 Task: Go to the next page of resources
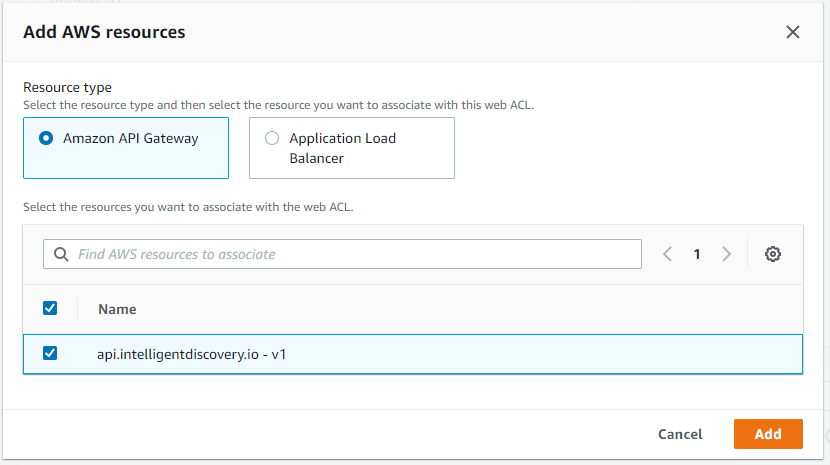(x=727, y=254)
